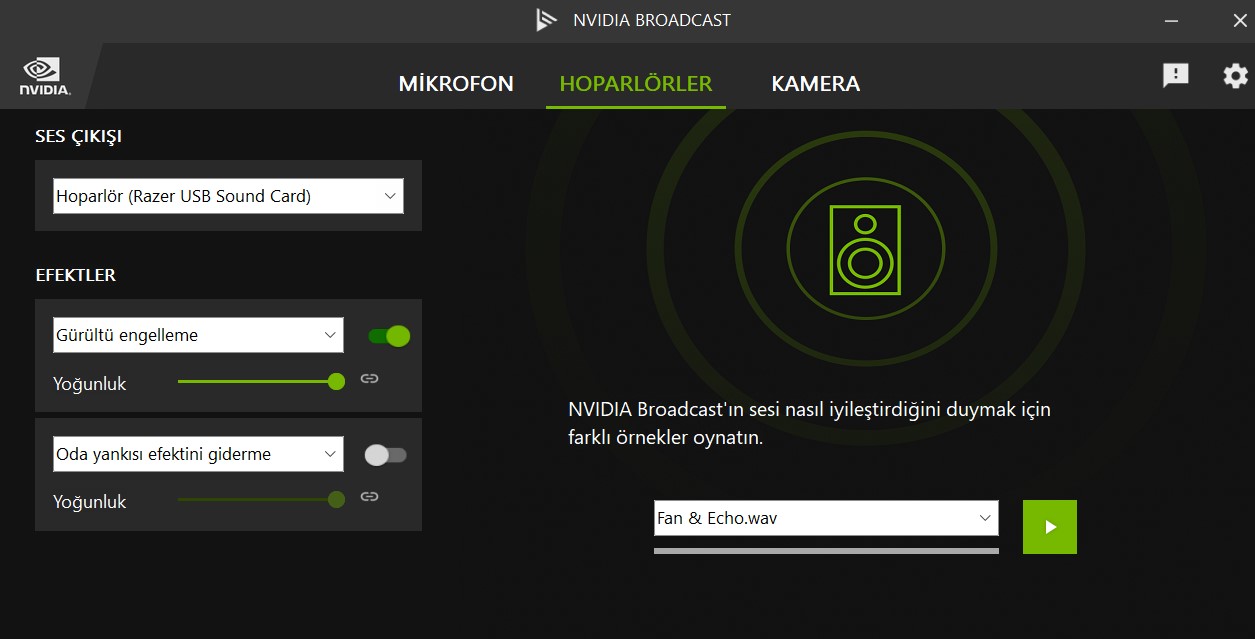Image resolution: width=1255 pixels, height=639 pixels.
Task: Expand the Oda yankısı efektini giderme dropdown
Action: 198,454
